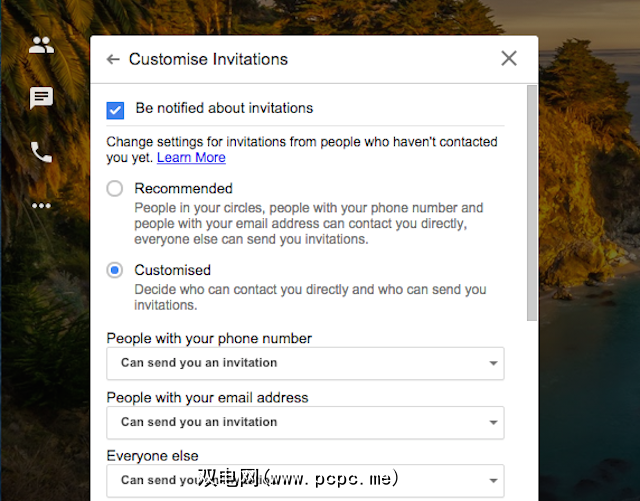Go back using the left arrow icon

pyautogui.click(x=113, y=60)
